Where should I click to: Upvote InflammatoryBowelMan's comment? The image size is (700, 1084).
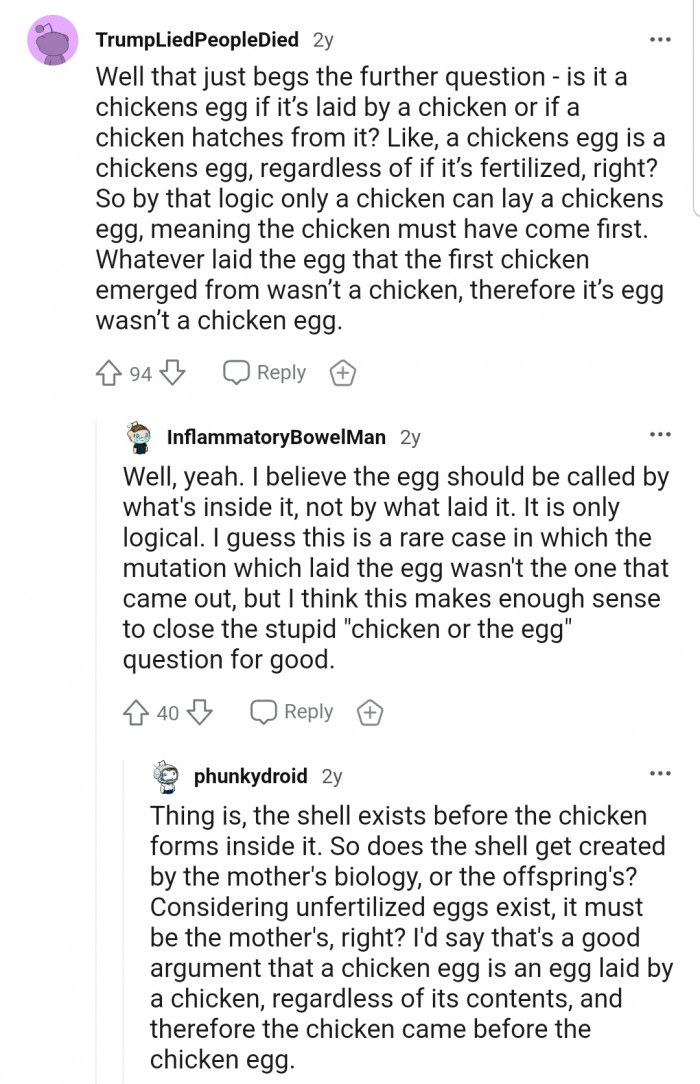tap(137, 713)
